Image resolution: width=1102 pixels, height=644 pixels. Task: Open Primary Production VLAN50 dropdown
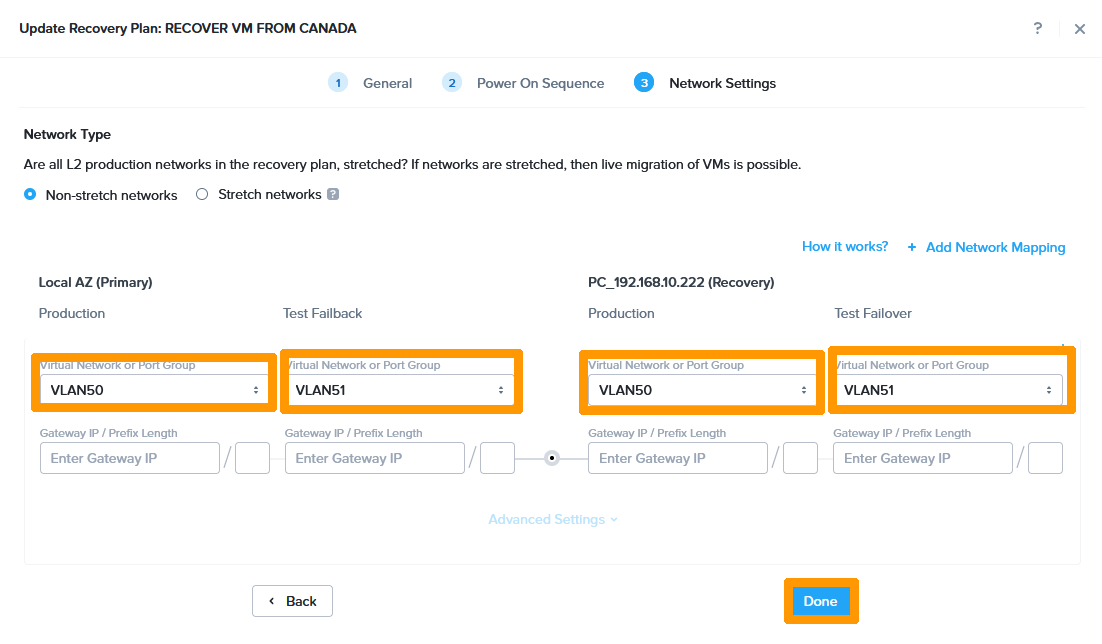click(155, 390)
